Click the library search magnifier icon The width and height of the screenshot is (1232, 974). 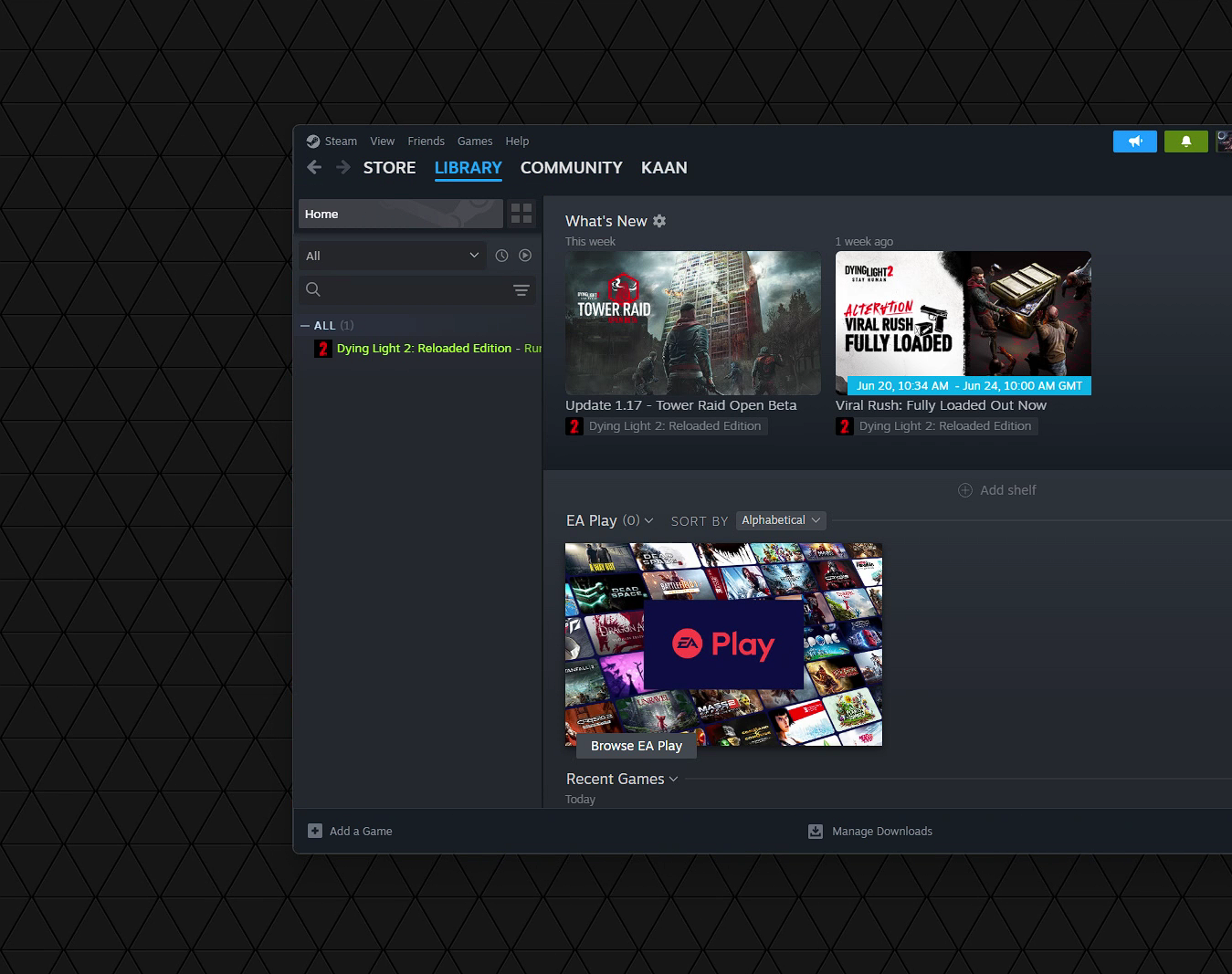313,289
